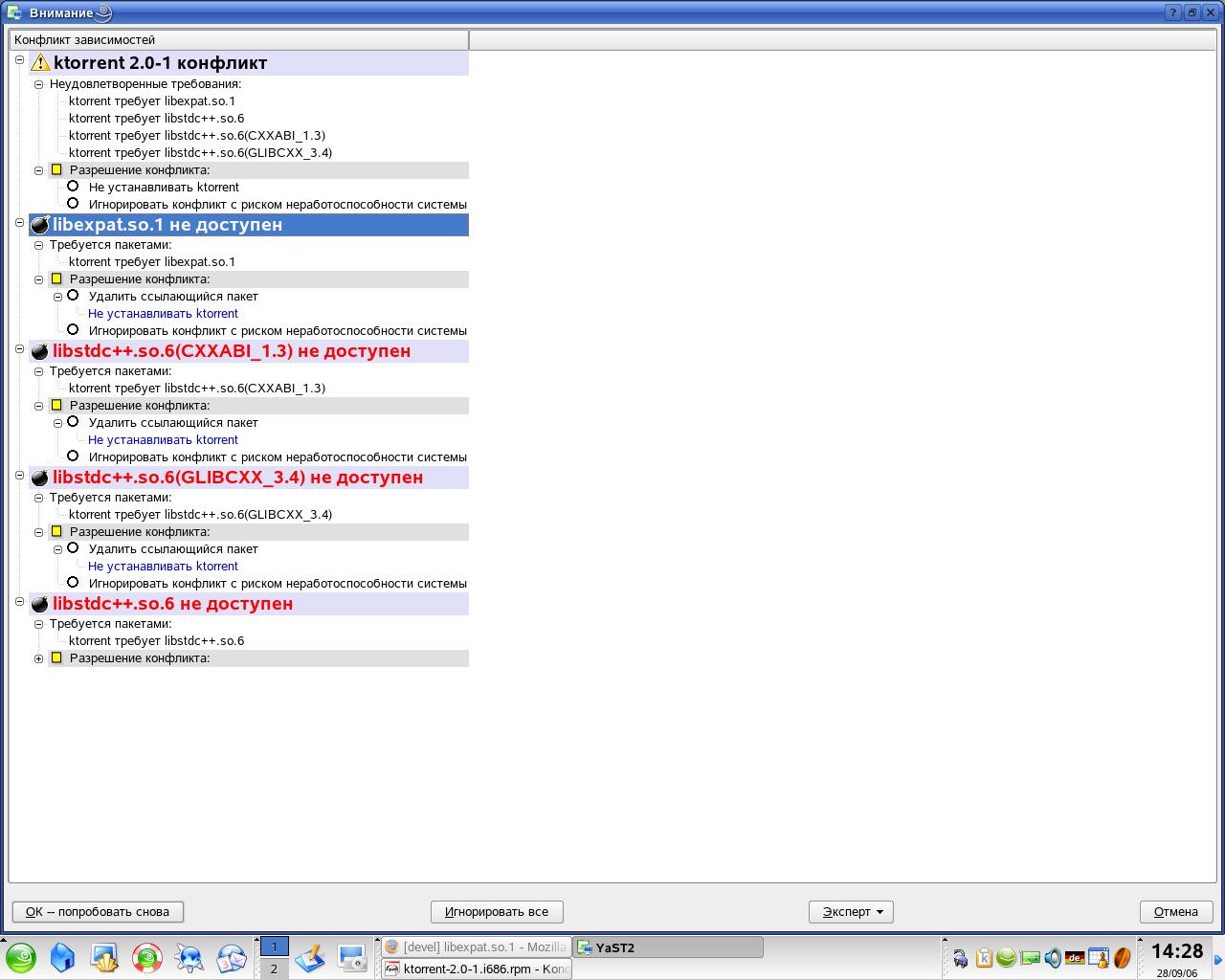Collapse the libexpat.so.1 не доступен node
Screen dimensions: 1225x980
click(x=19, y=222)
